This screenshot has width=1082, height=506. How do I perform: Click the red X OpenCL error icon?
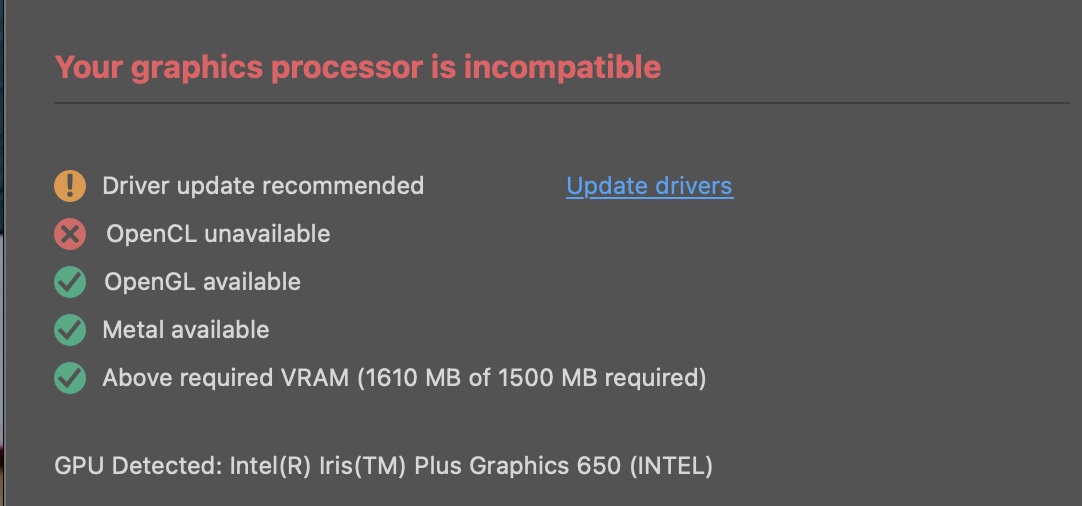70,234
